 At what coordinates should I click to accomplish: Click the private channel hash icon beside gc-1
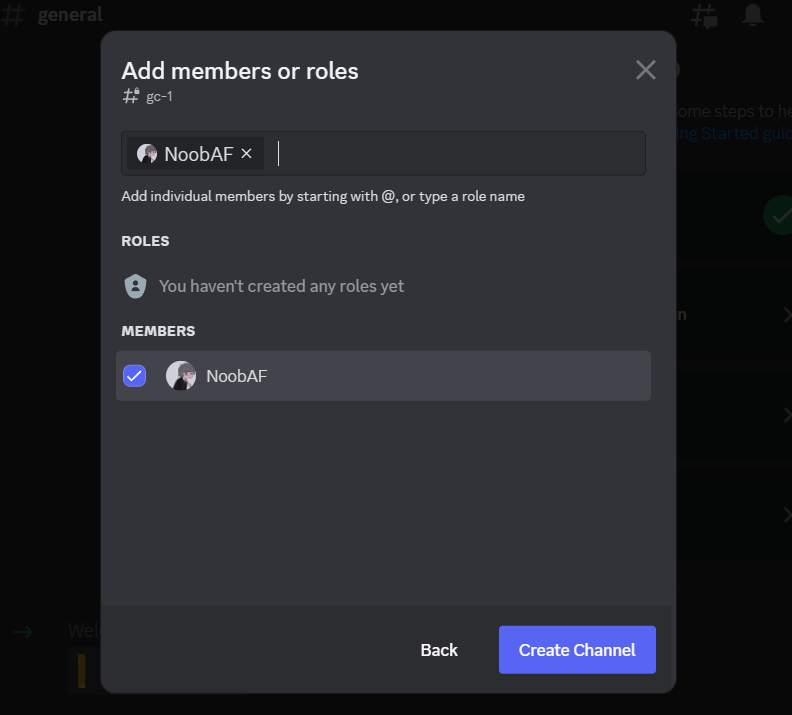[131, 97]
